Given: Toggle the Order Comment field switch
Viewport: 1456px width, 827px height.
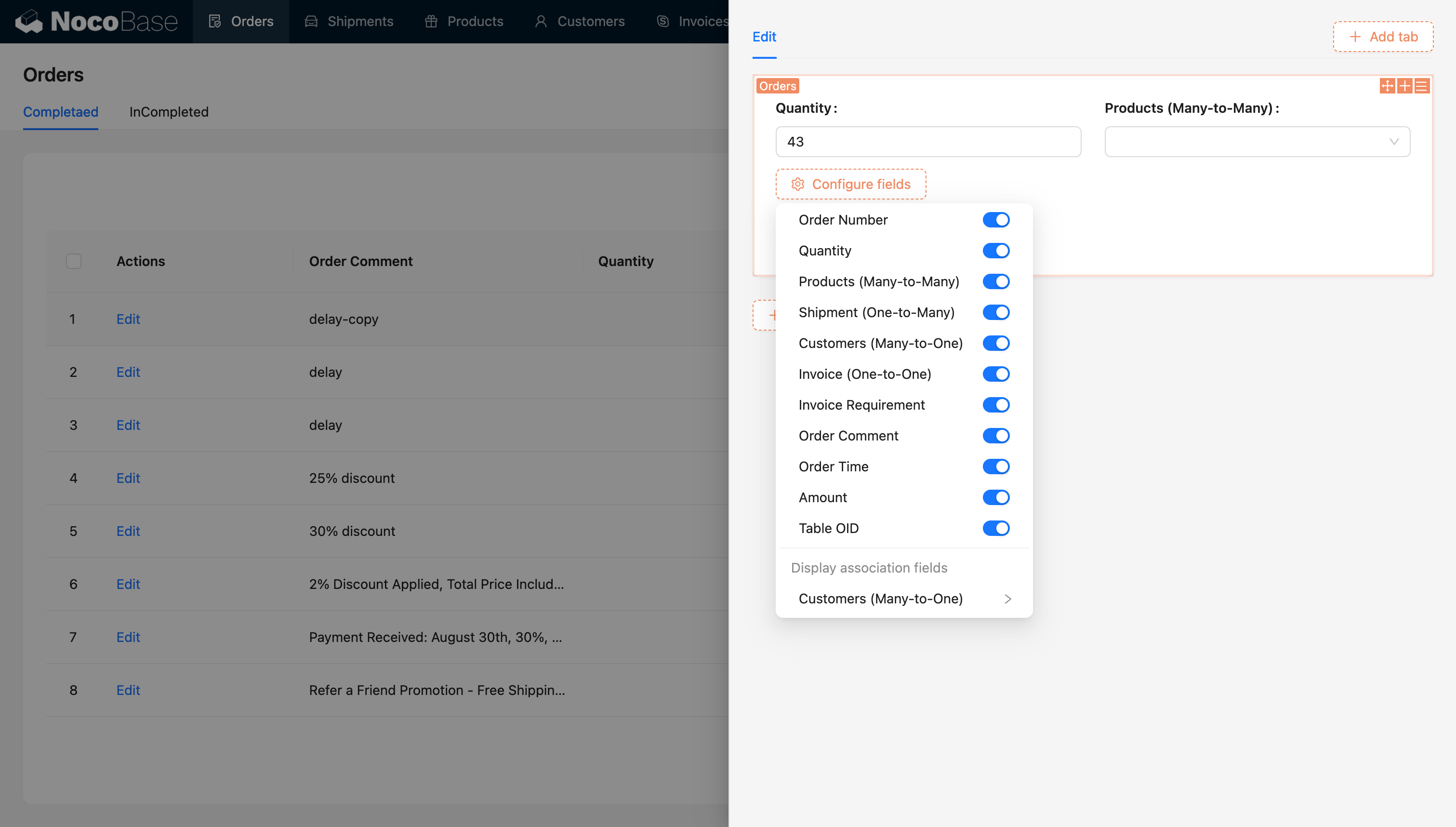Looking at the screenshot, I should click(x=996, y=436).
